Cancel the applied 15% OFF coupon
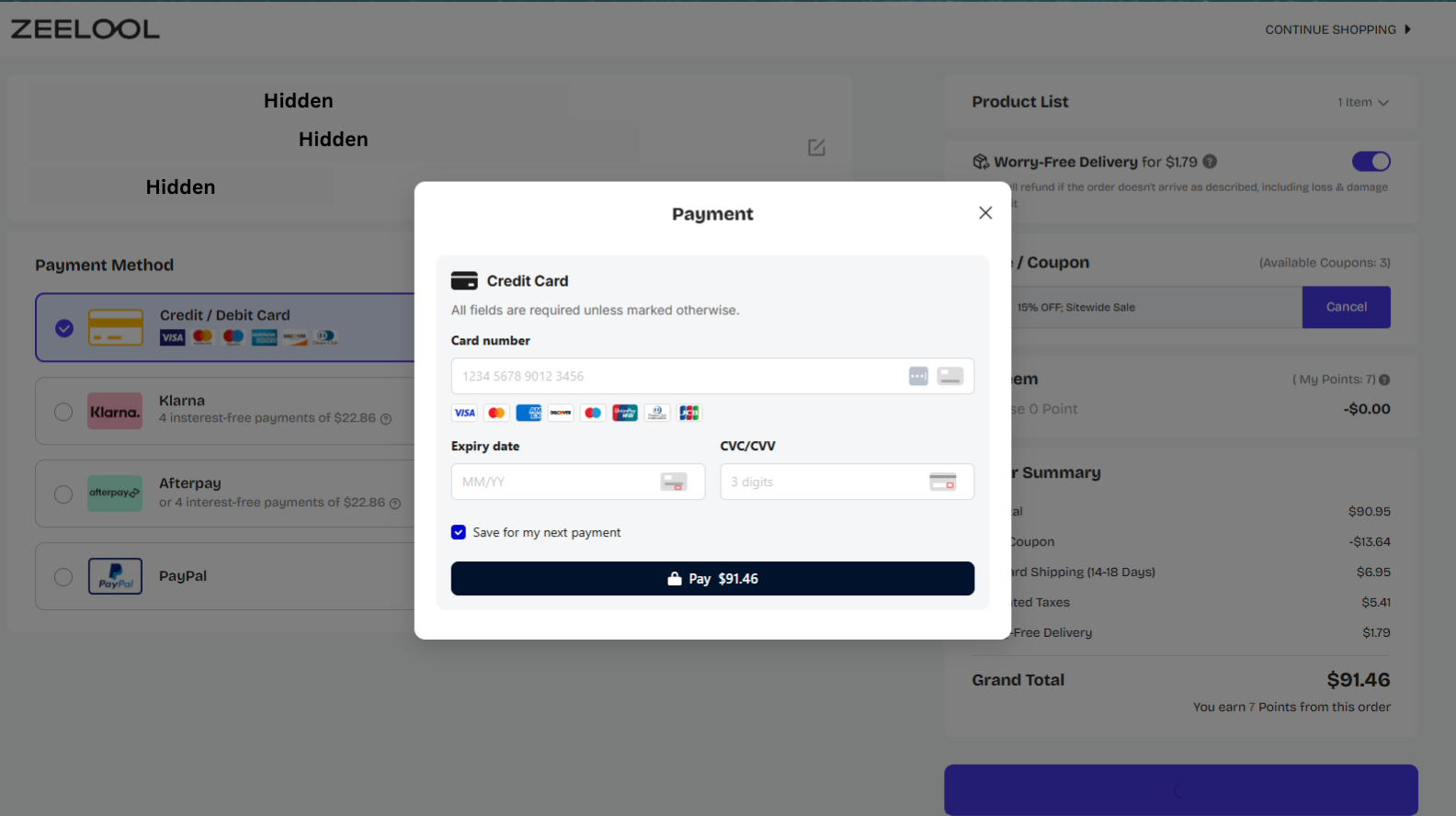The width and height of the screenshot is (1456, 816). pyautogui.click(x=1346, y=307)
